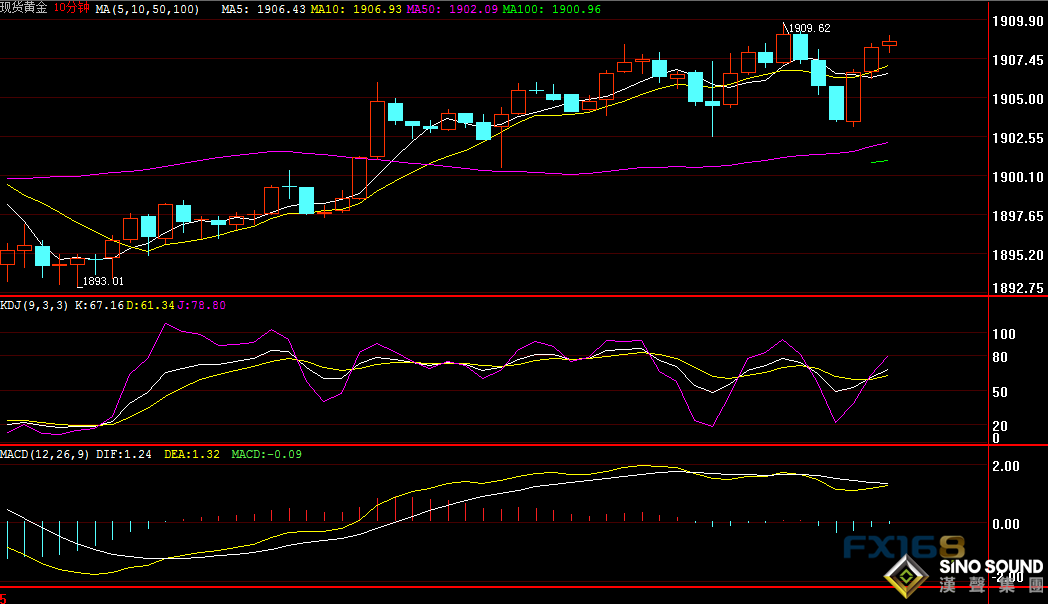This screenshot has height=604, width=1048.
Task: Click the KDJ K value 67.16
Action: click(98, 305)
